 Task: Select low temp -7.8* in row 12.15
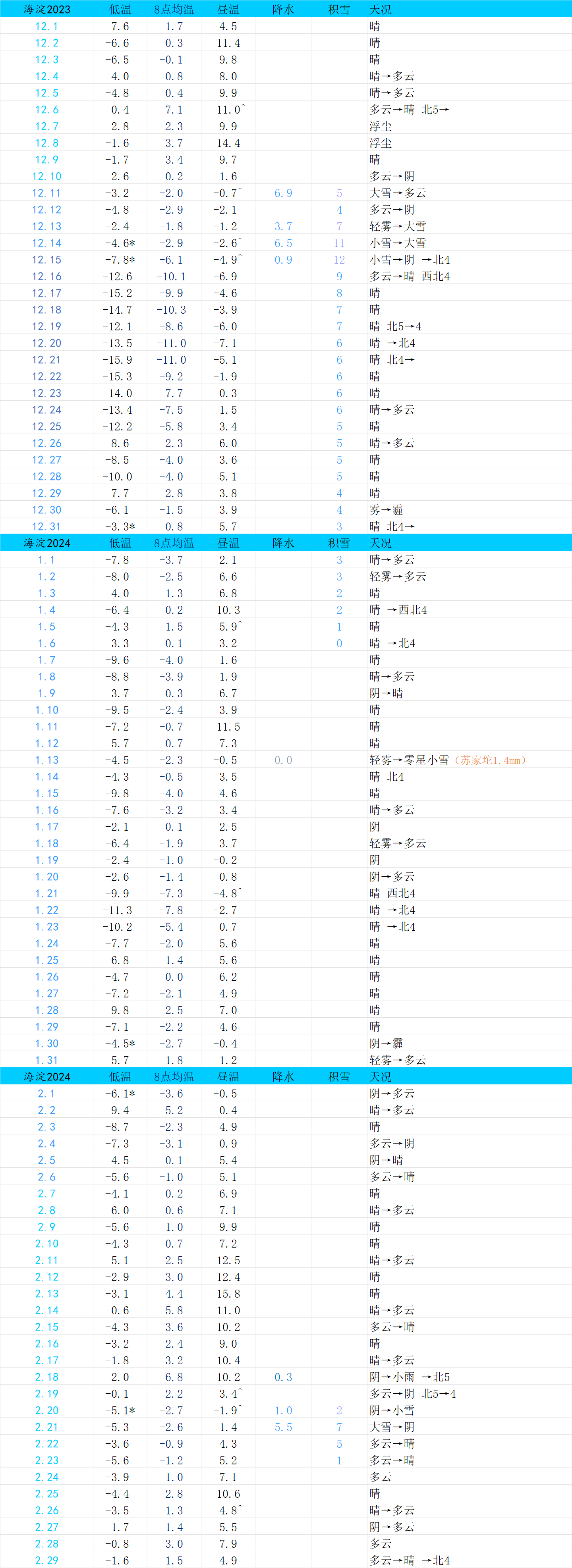point(120,260)
